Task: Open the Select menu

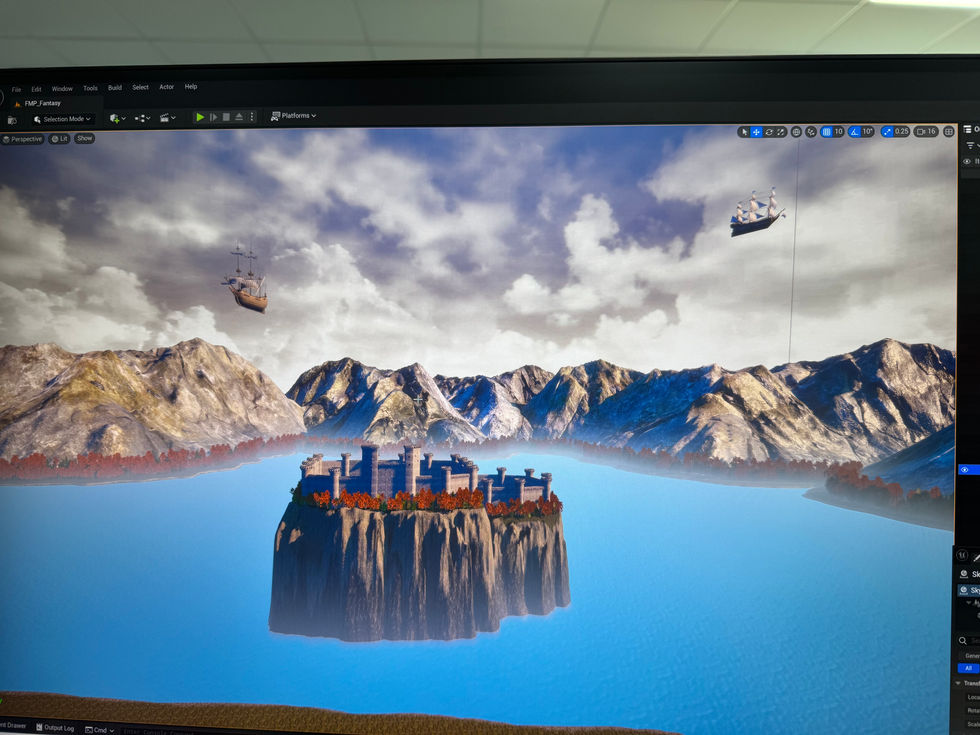Action: (141, 88)
